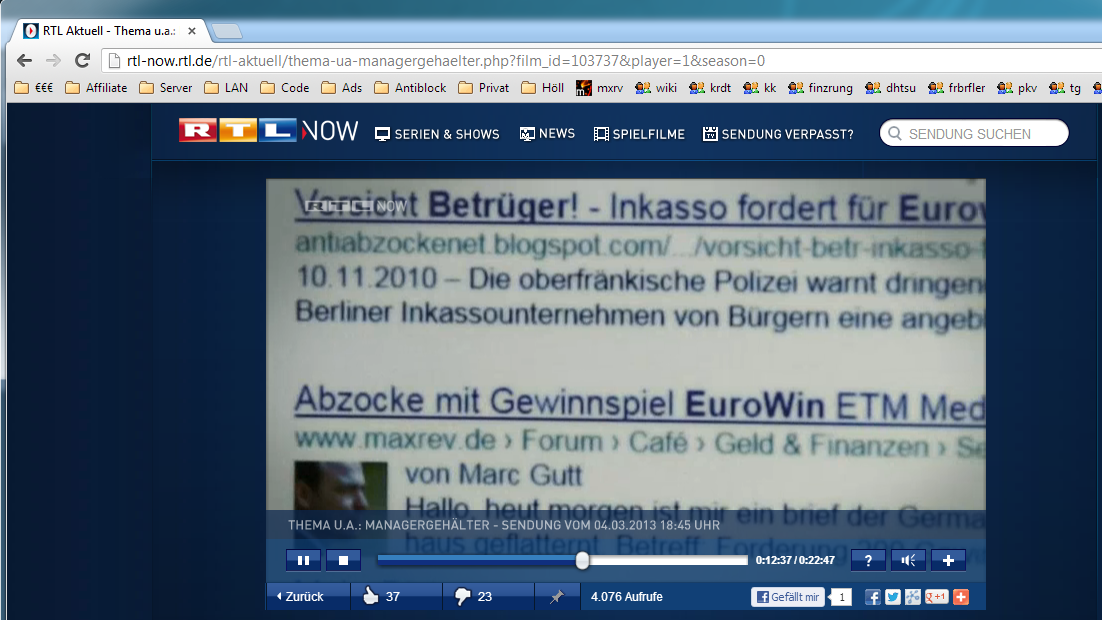Viewport: 1102px width, 620px height.
Task: Open the Spielfilme section
Action: pos(639,134)
